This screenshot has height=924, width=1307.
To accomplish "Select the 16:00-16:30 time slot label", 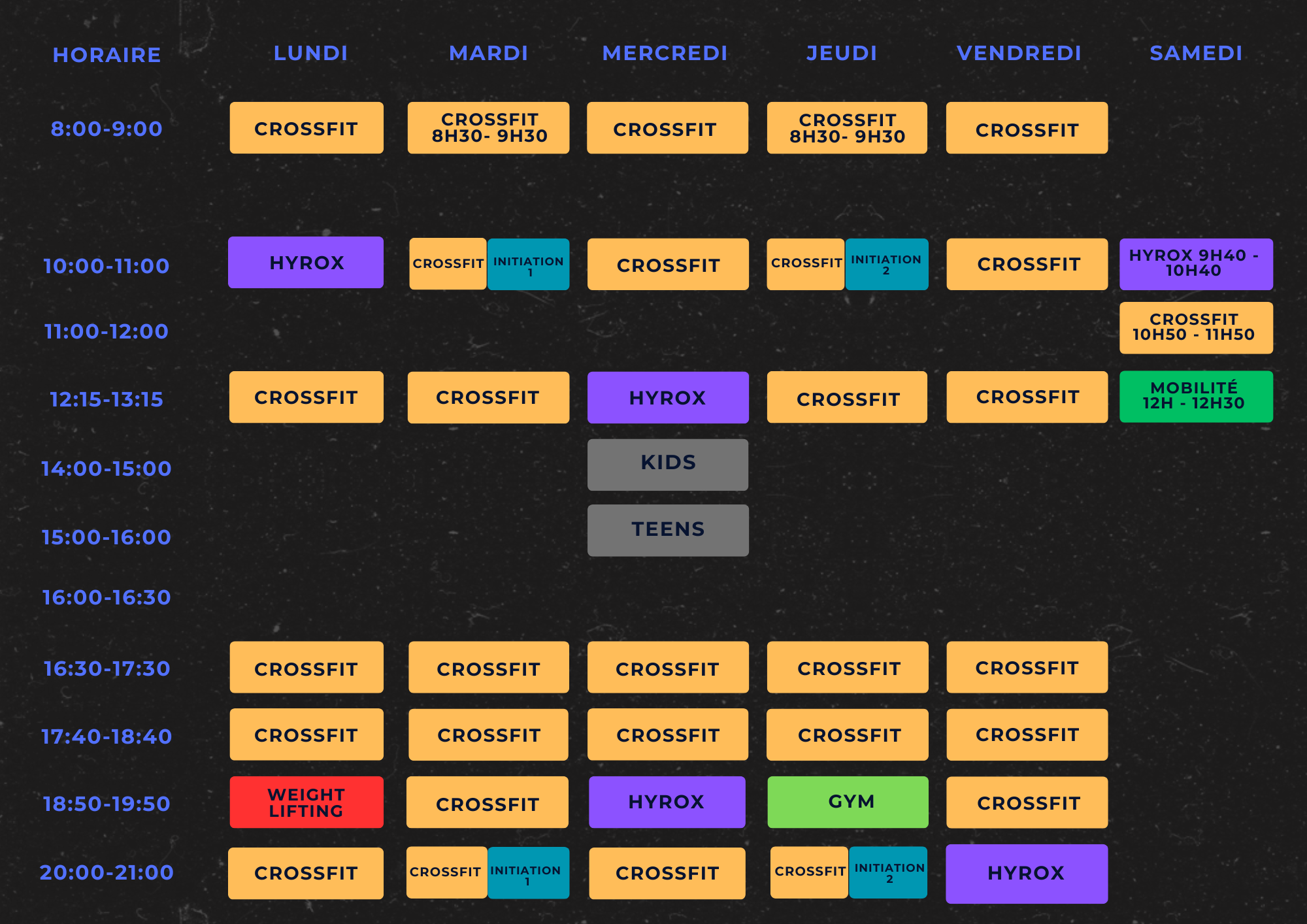I will tap(107, 597).
